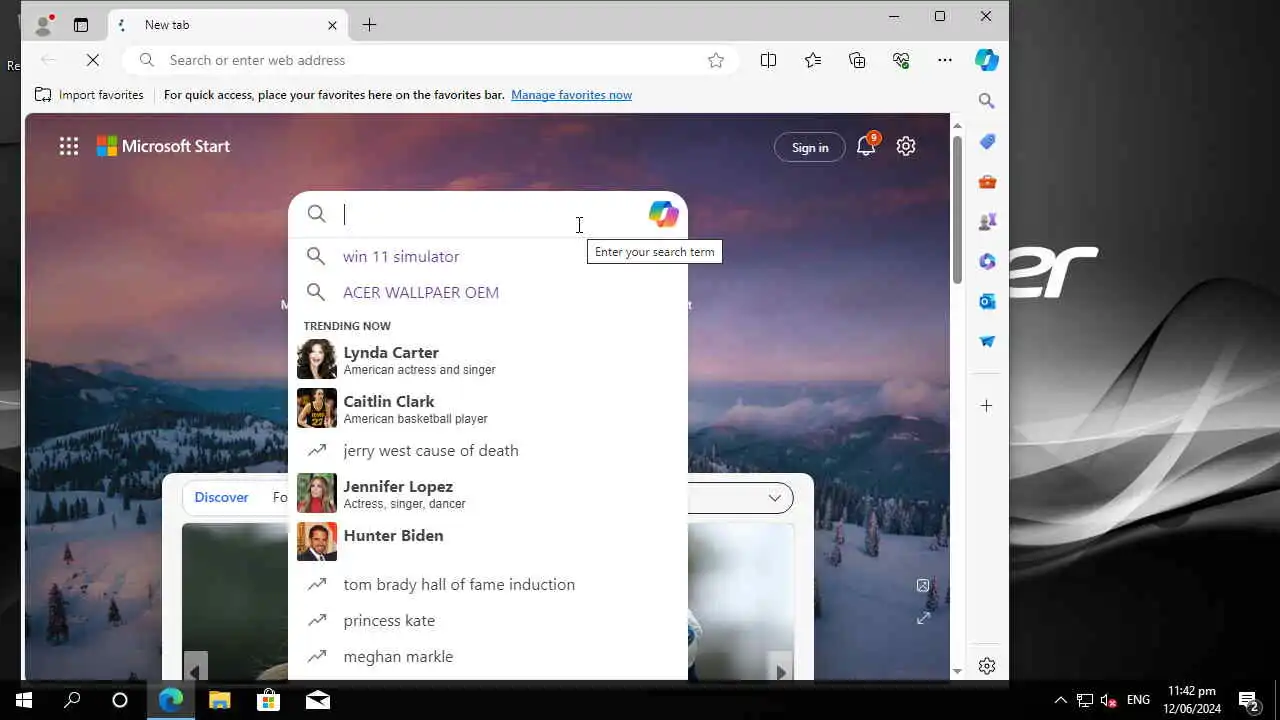Screen dimensions: 1280x720
Task: Click the Microsoft Start logo
Action: tap(163, 146)
